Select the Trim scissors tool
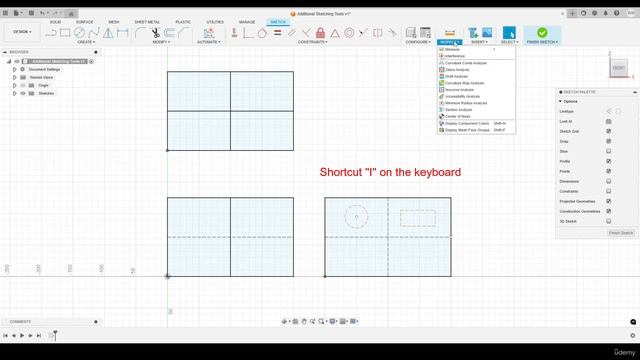The image size is (640, 360). (156, 33)
